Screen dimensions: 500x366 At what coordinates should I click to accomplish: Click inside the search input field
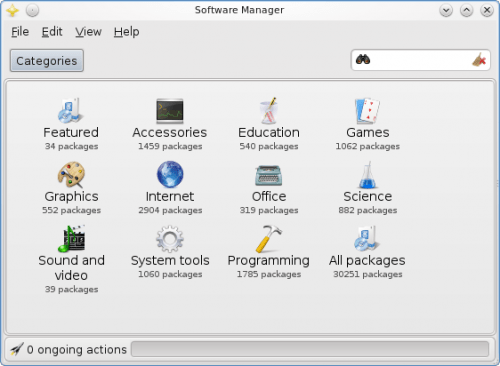(x=421, y=60)
